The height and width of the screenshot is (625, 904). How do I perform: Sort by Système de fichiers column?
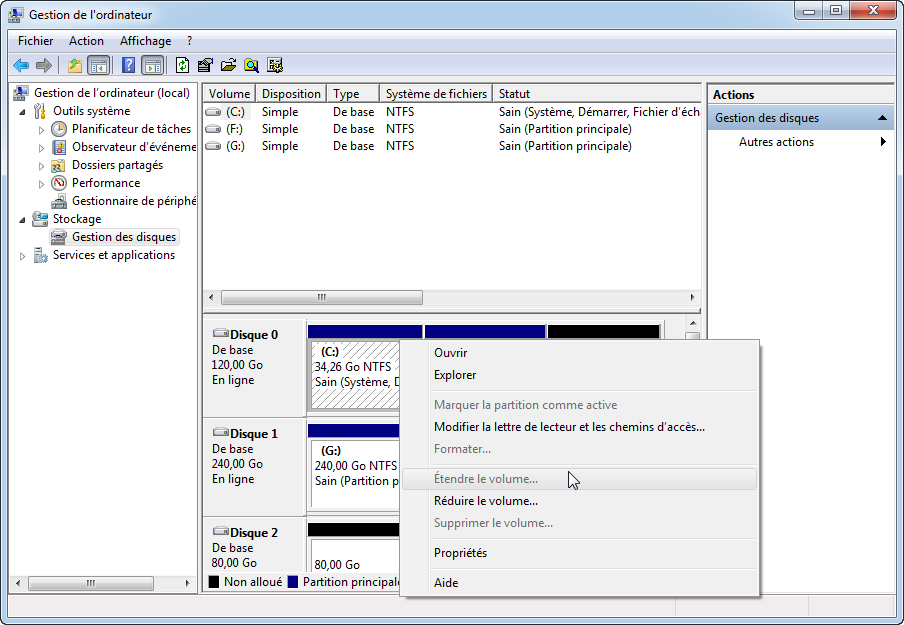[x=436, y=93]
